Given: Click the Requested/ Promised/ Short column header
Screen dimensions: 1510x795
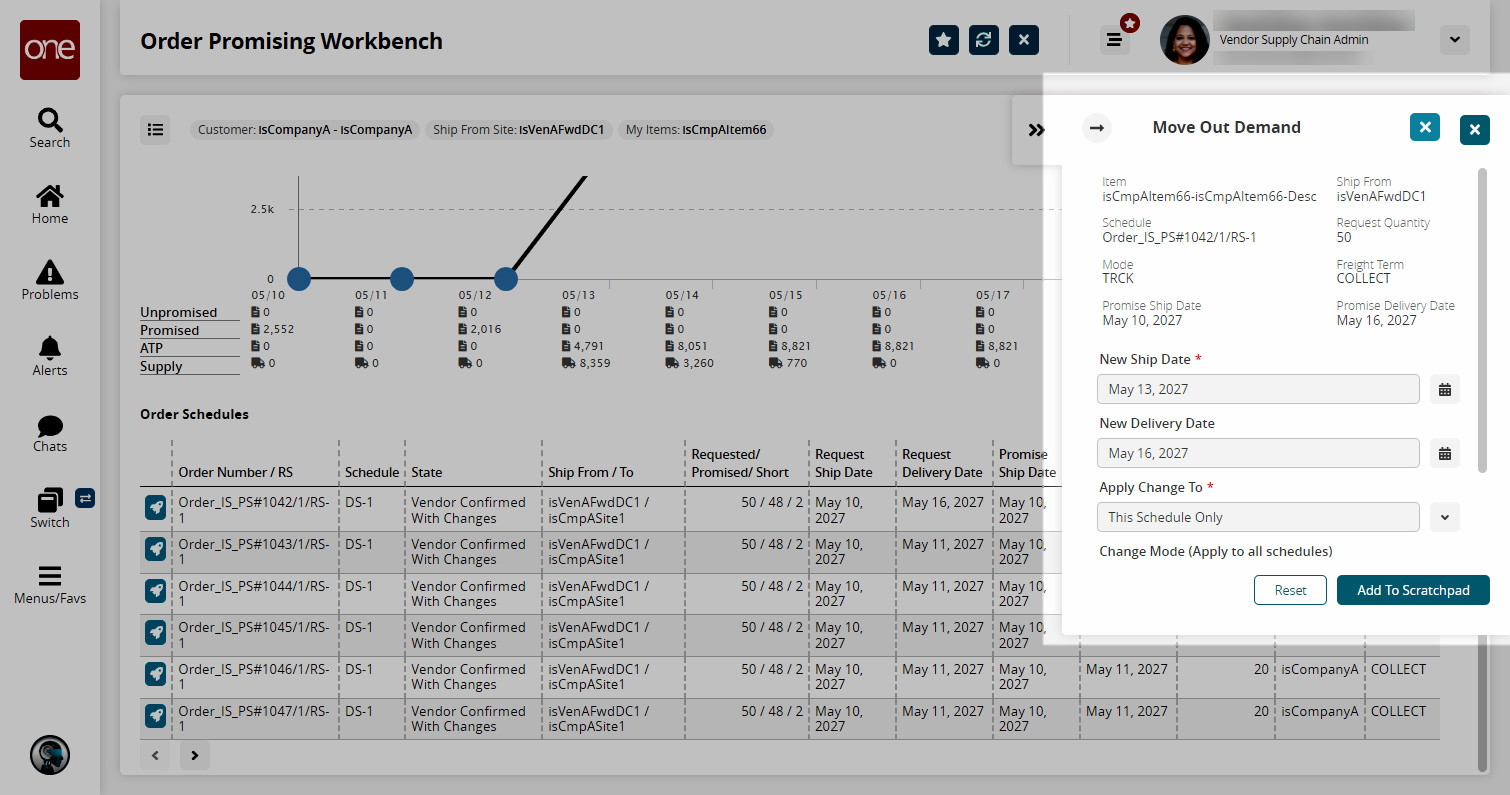Looking at the screenshot, I should coord(740,463).
